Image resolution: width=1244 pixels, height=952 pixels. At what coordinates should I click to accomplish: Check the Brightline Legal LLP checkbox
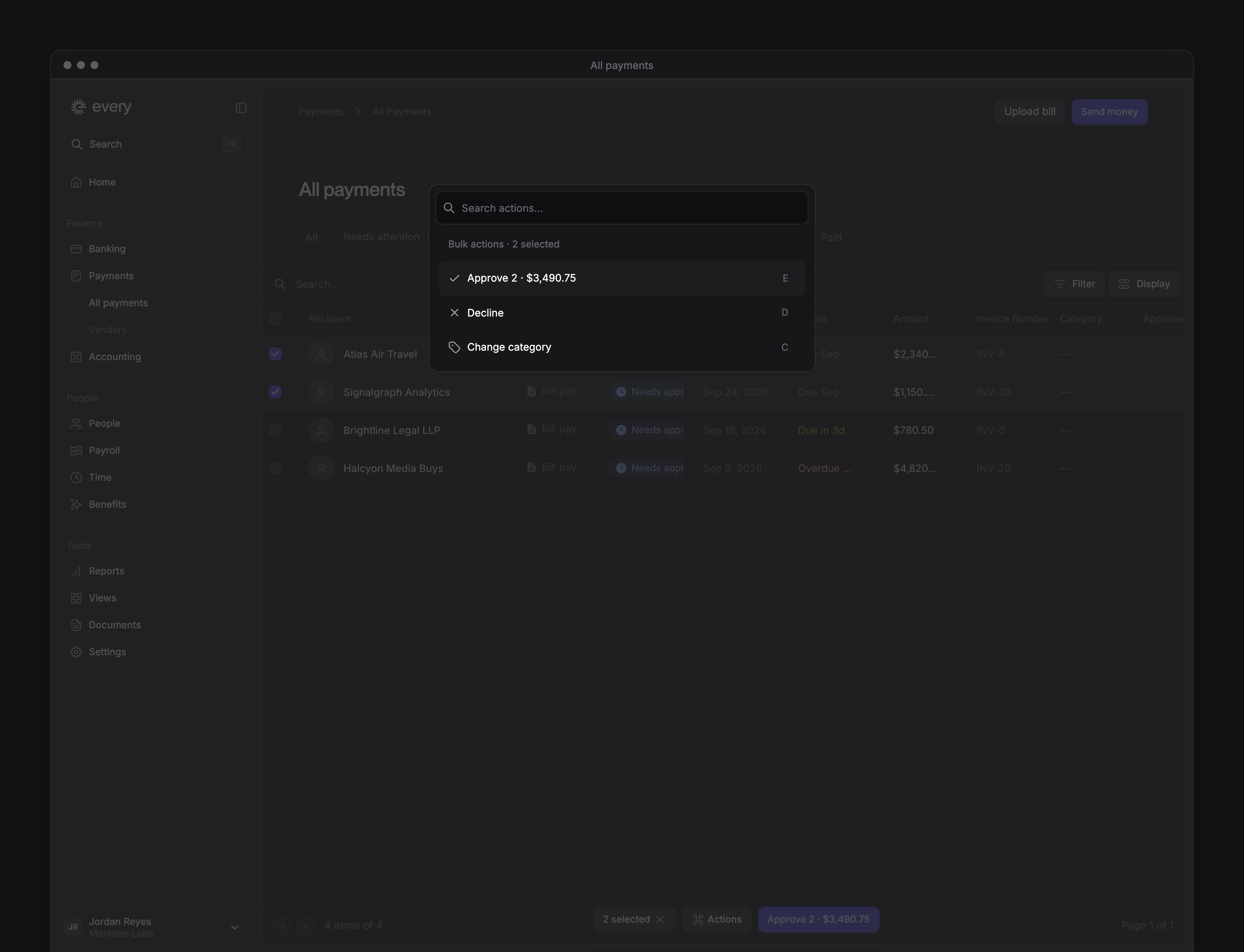[x=275, y=430]
